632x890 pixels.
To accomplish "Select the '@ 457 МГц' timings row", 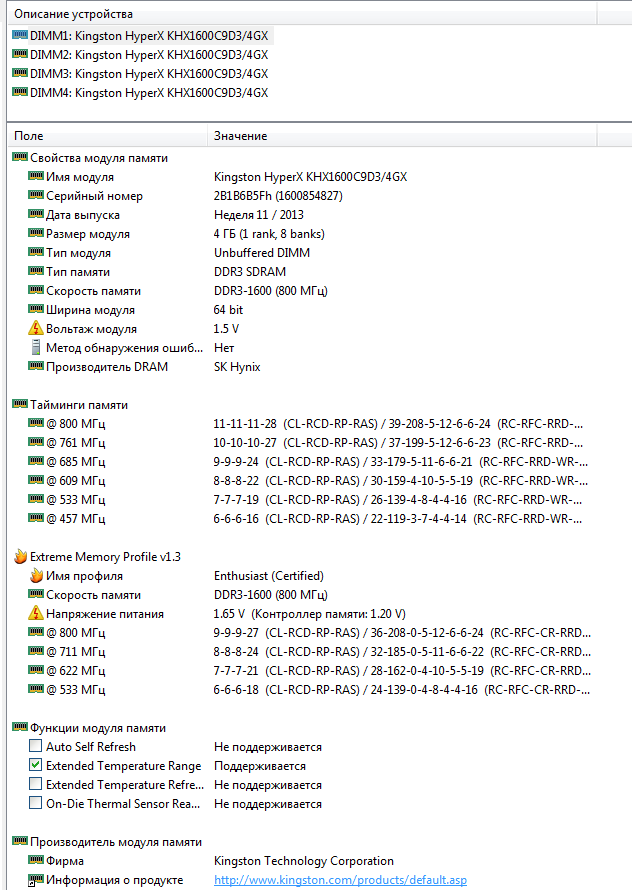I will 307,519.
